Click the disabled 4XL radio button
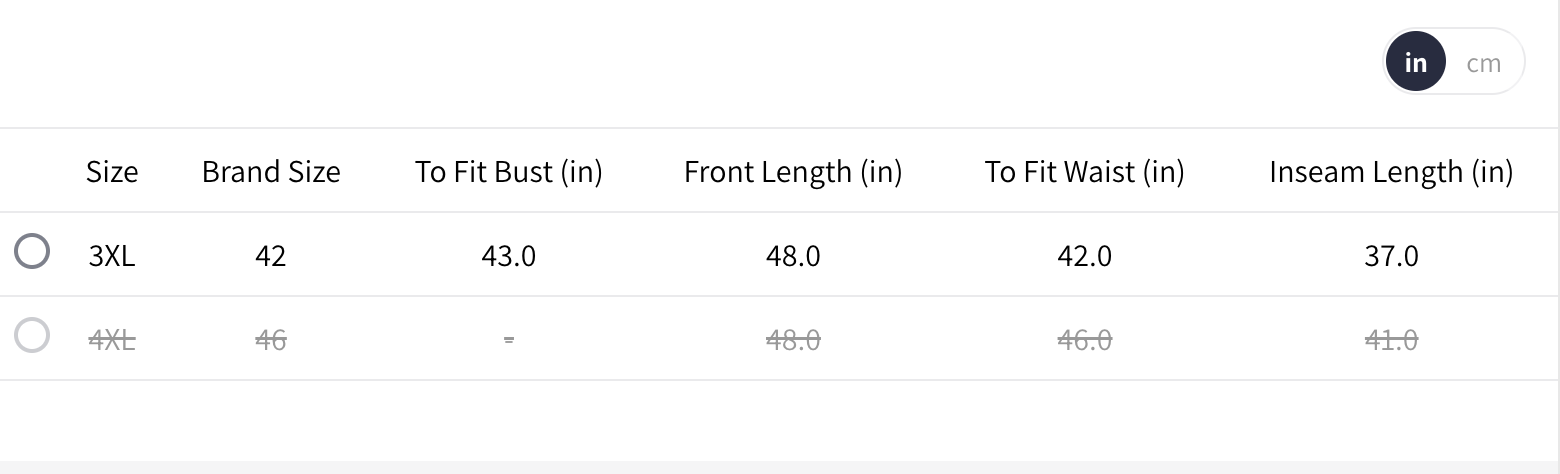Screen dimensions: 1560x474 point(32,336)
